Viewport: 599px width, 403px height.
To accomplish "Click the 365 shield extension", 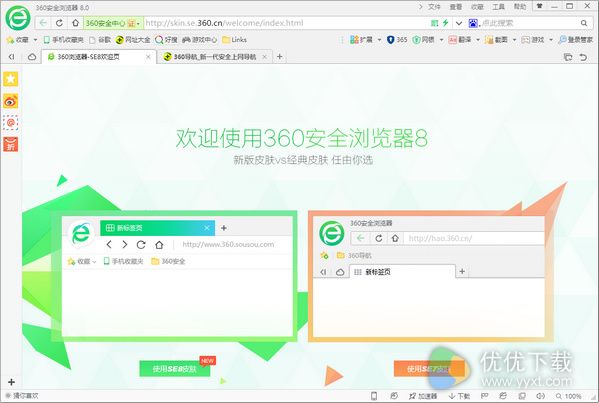I will click(397, 40).
